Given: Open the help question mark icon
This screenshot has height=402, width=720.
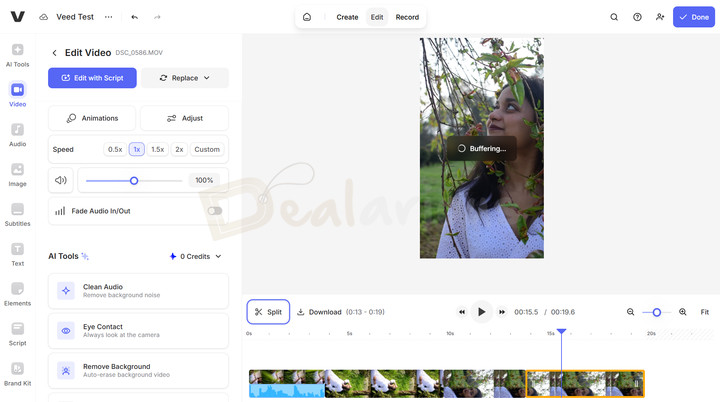Looking at the screenshot, I should coord(637,17).
